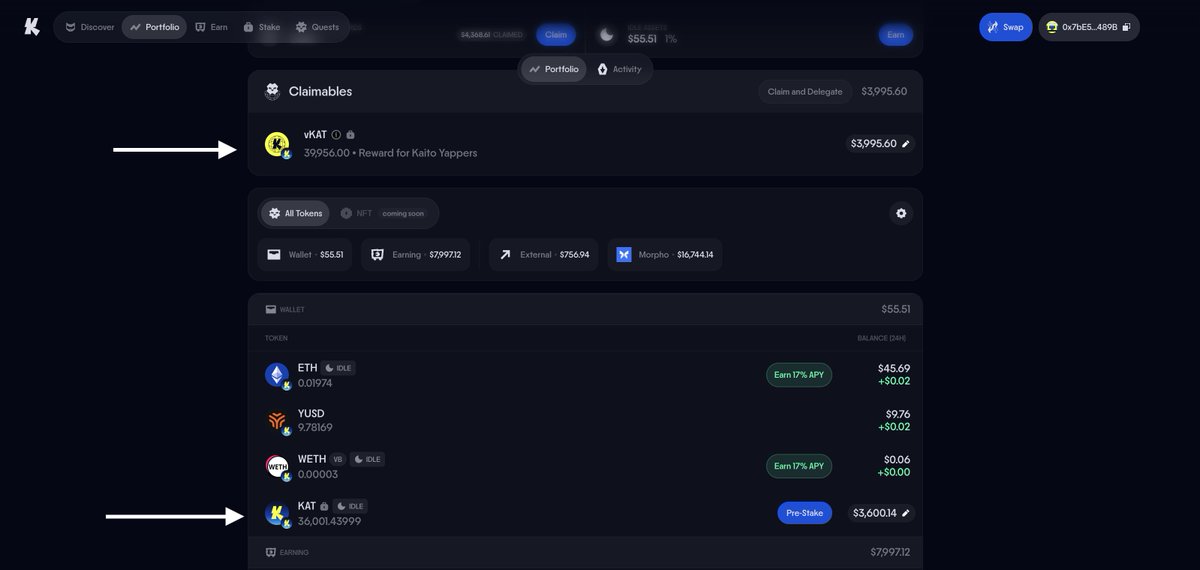This screenshot has width=1200, height=570.
Task: Copy the wallet address icon
Action: pyautogui.click(x=1126, y=27)
